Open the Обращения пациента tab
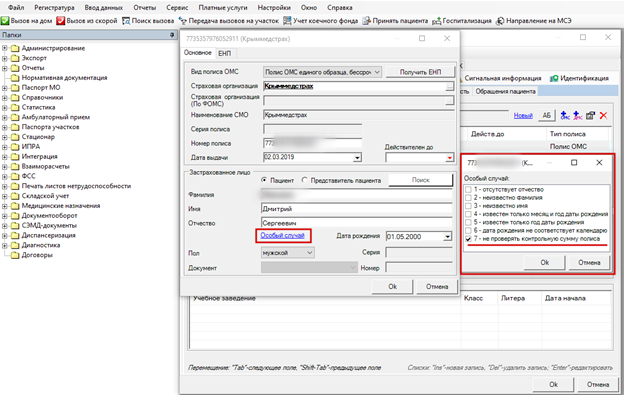 [x=505, y=91]
